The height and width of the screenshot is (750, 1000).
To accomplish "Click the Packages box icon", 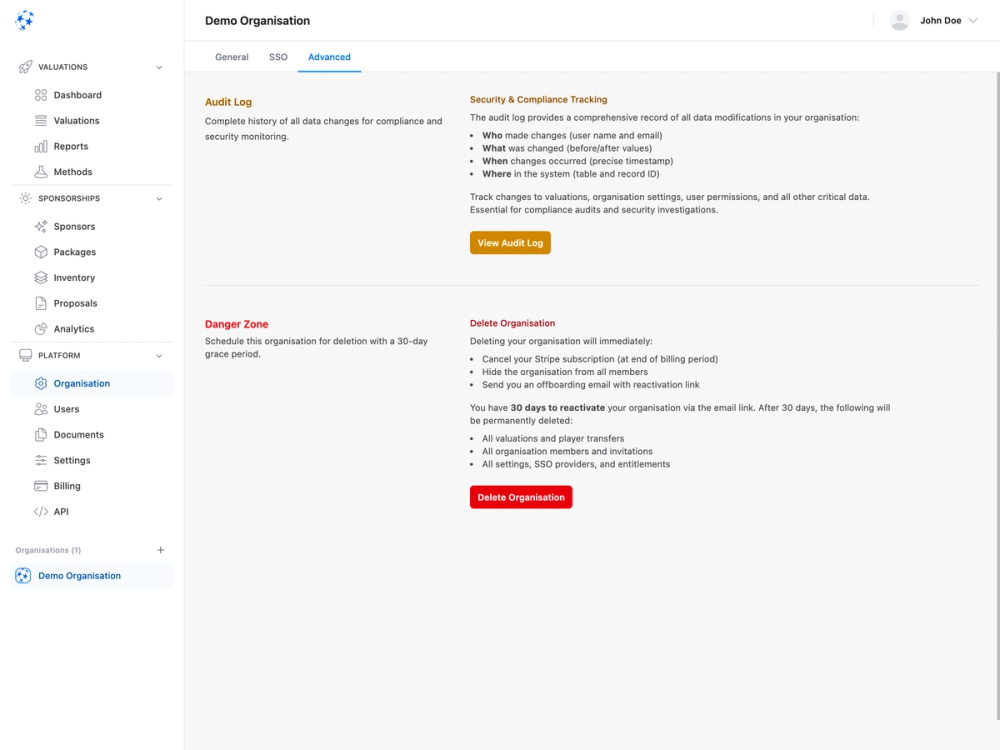I will (41, 252).
